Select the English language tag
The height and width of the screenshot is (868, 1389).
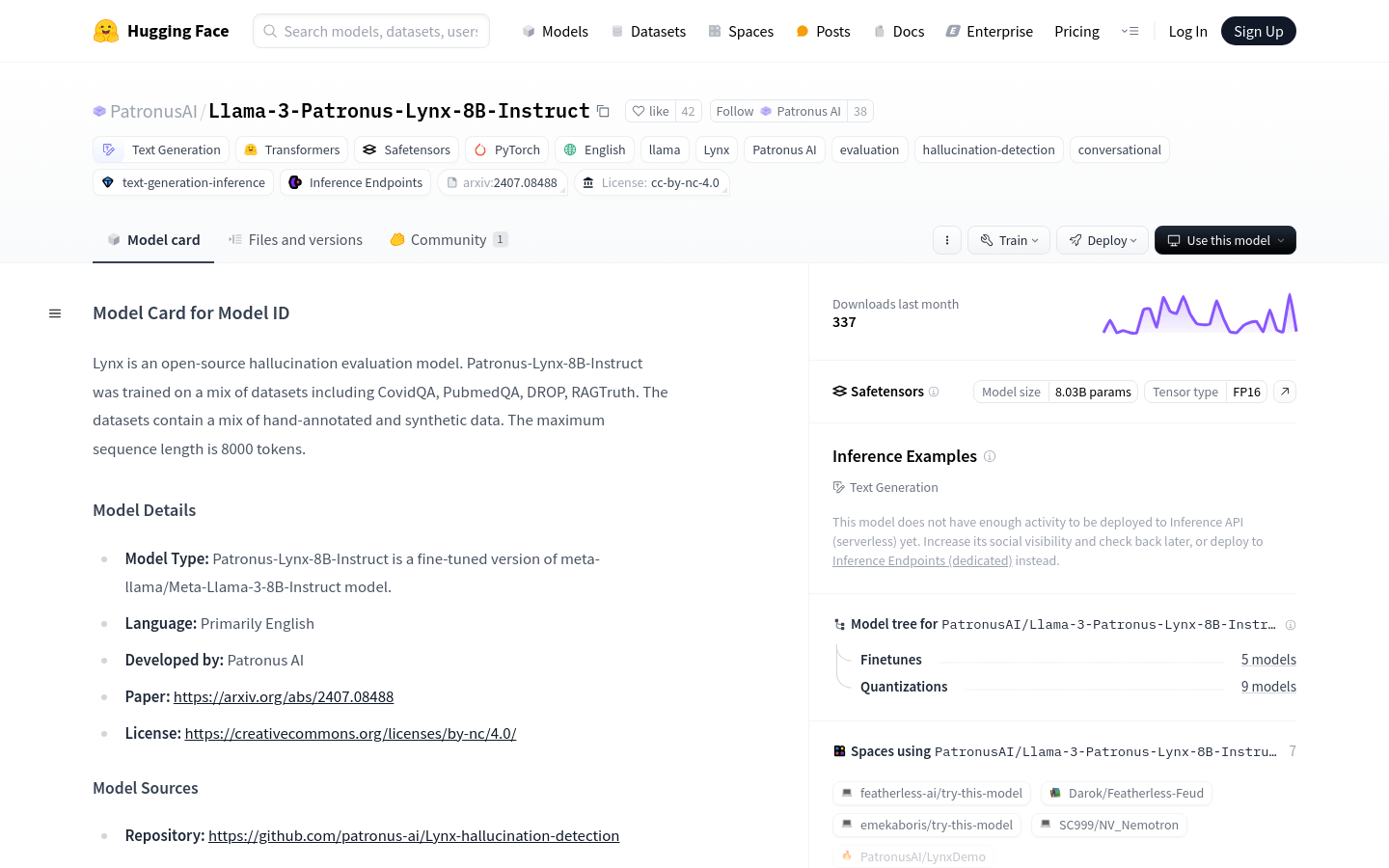pos(594,149)
